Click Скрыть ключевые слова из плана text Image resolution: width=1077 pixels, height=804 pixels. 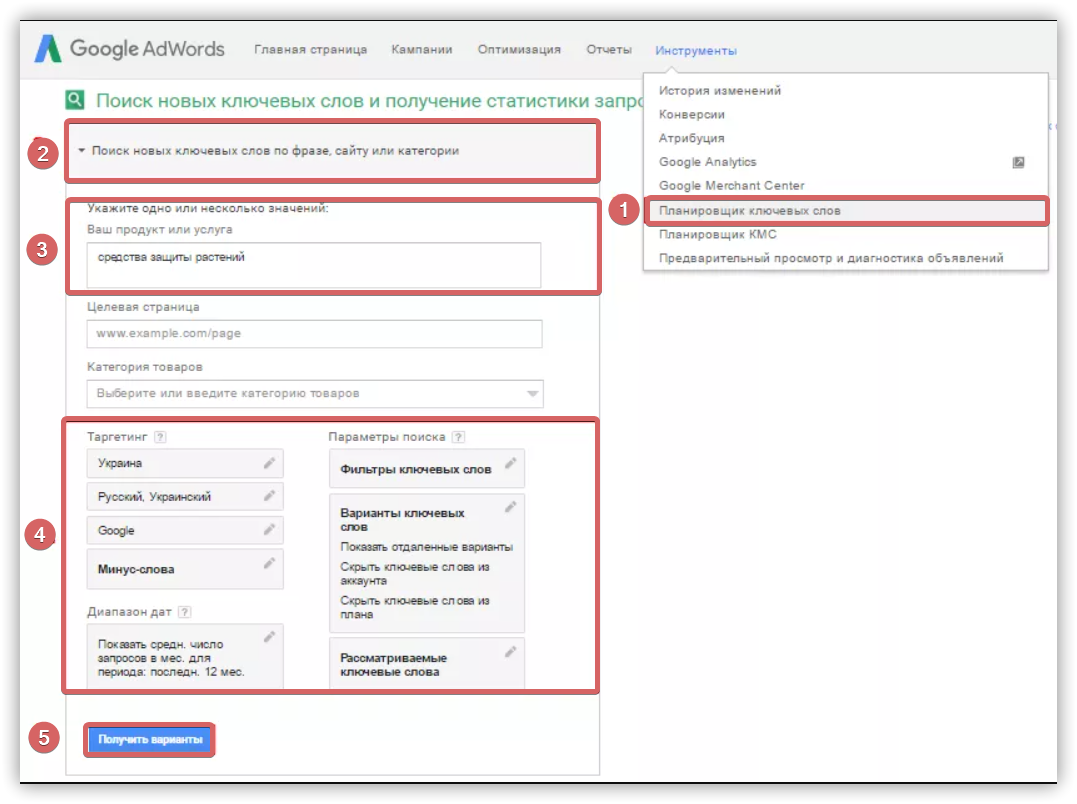pos(415,608)
